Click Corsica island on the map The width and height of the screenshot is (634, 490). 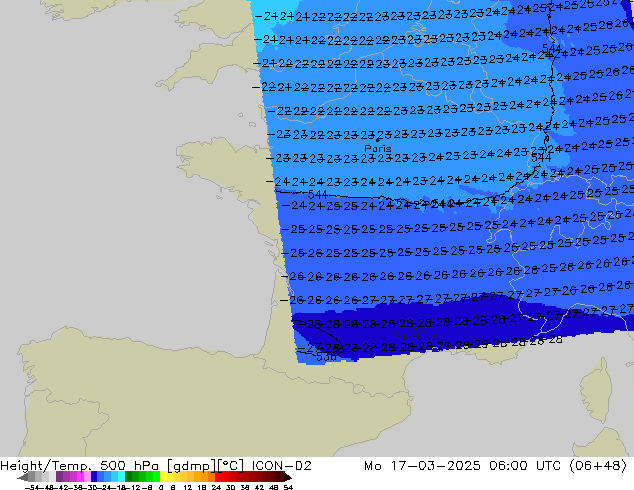(x=596, y=390)
